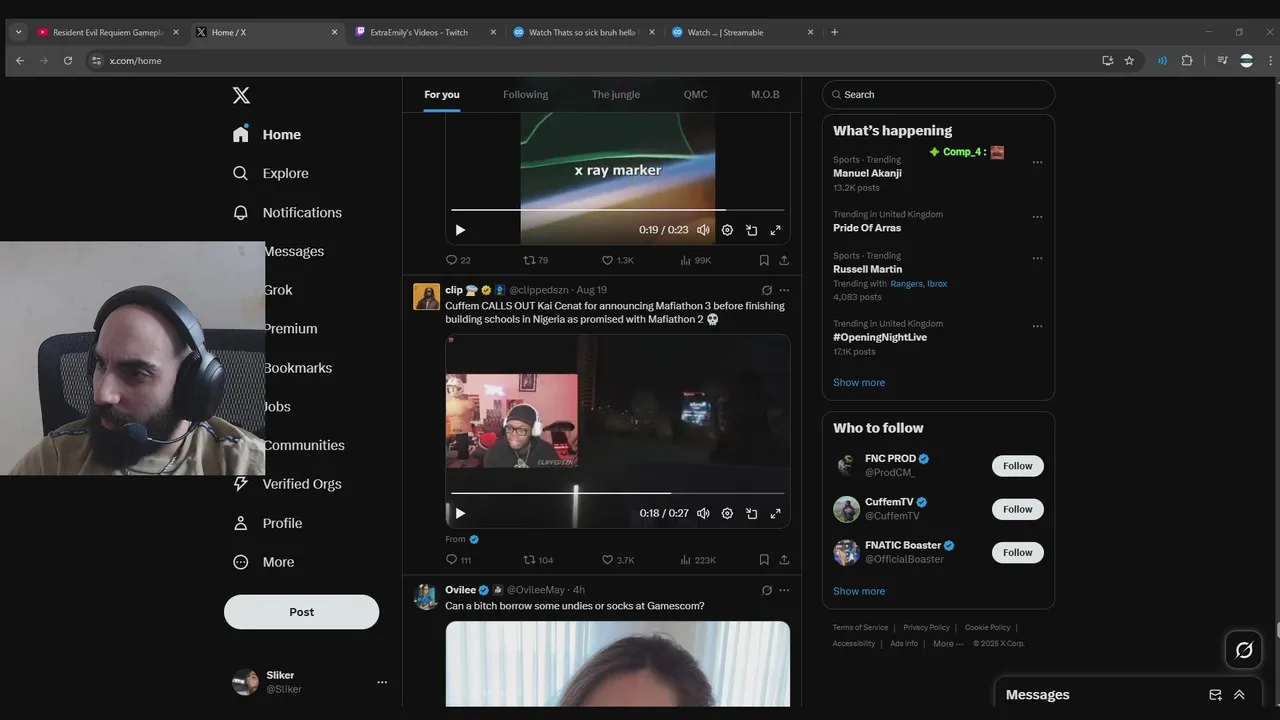Open settings on the Cuffem video
The height and width of the screenshot is (720, 1280).
tap(727, 513)
